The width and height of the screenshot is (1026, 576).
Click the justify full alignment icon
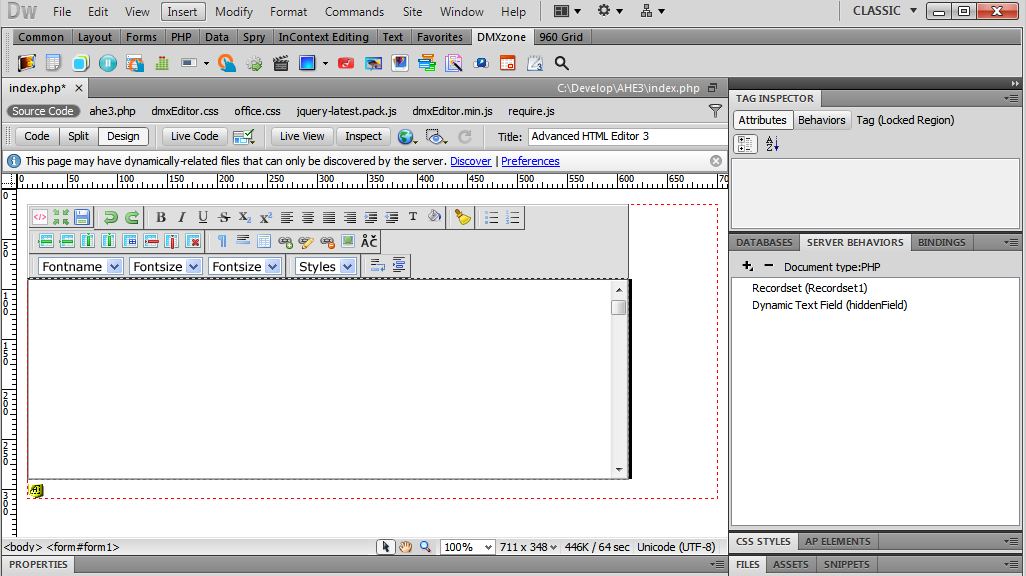point(328,217)
